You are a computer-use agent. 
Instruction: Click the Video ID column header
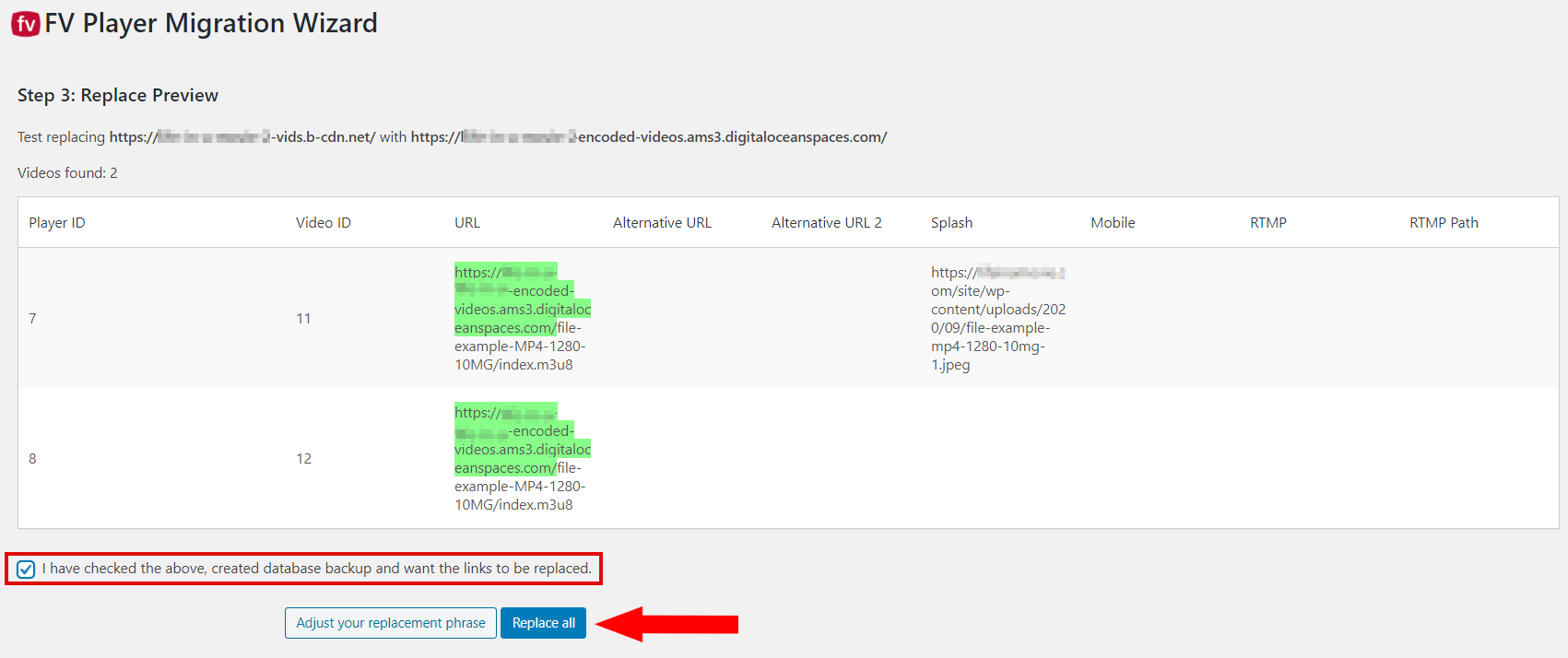(324, 223)
